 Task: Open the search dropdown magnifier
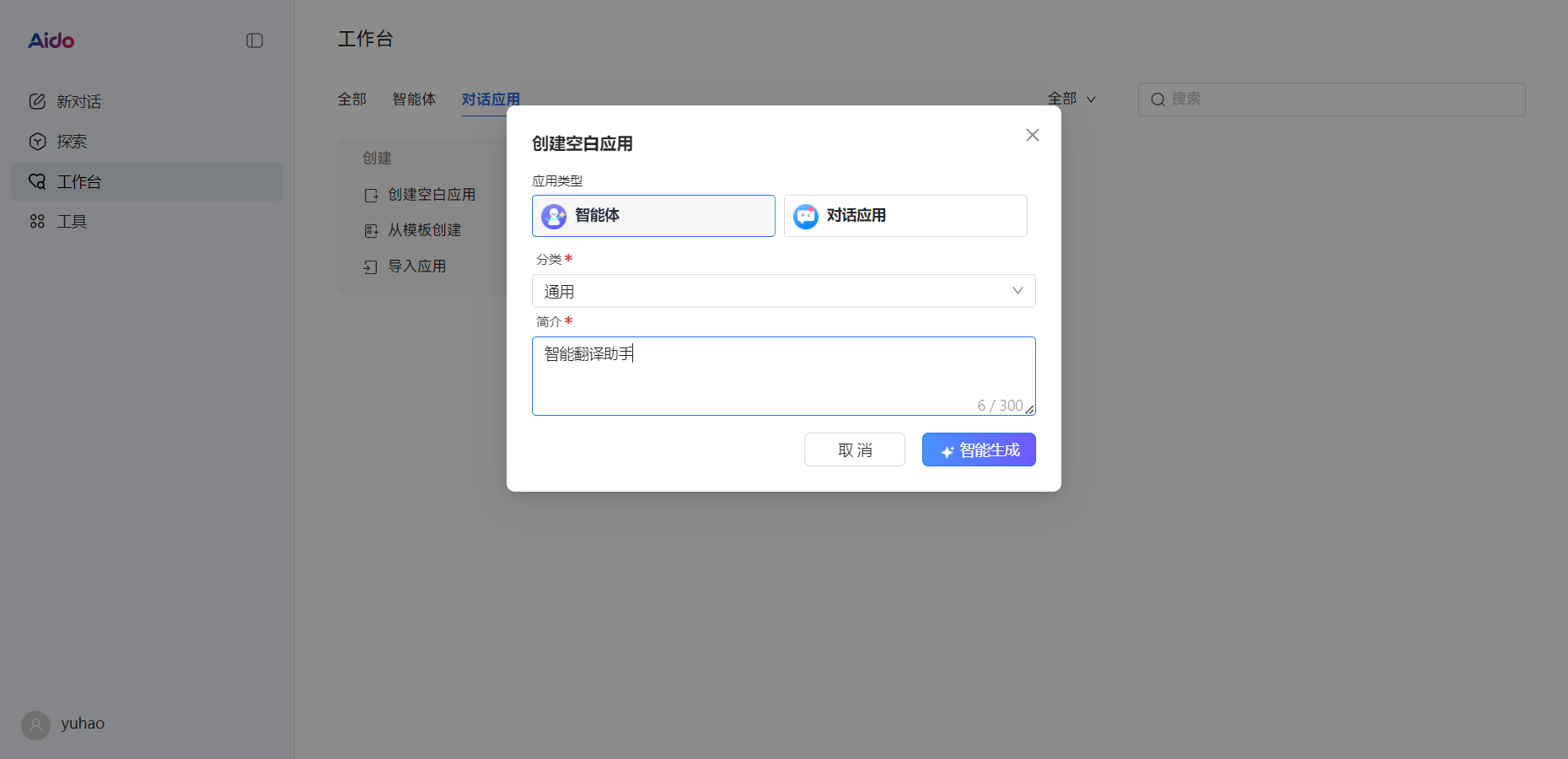coord(1157,99)
